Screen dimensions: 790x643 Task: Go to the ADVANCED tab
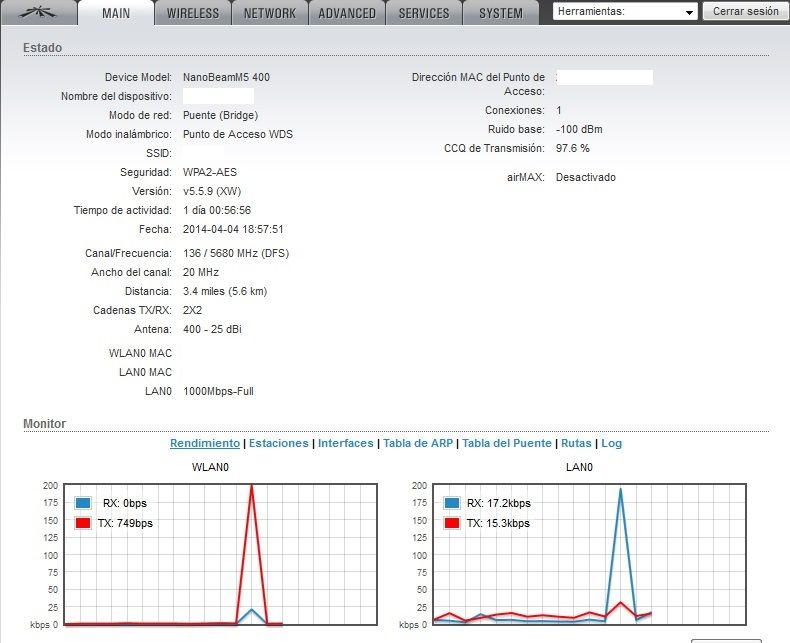pos(347,13)
